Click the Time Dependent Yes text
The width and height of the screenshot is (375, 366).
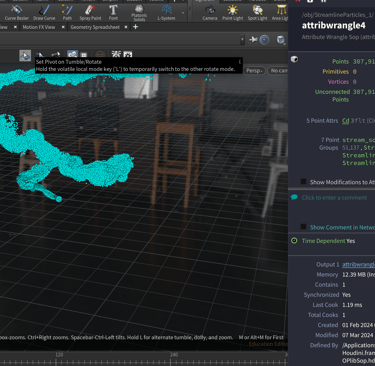click(328, 241)
